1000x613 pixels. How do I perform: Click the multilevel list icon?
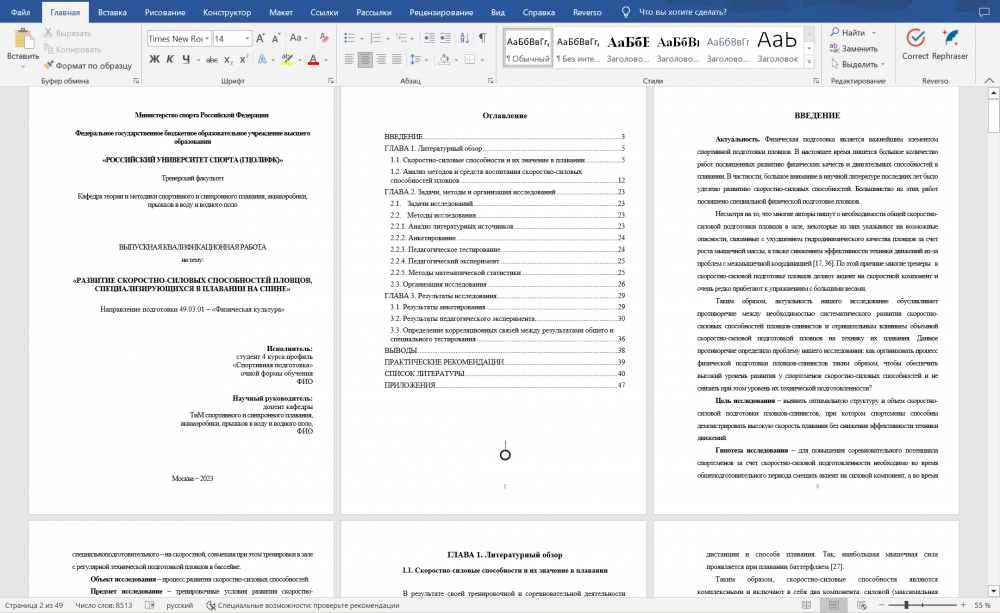coord(401,38)
